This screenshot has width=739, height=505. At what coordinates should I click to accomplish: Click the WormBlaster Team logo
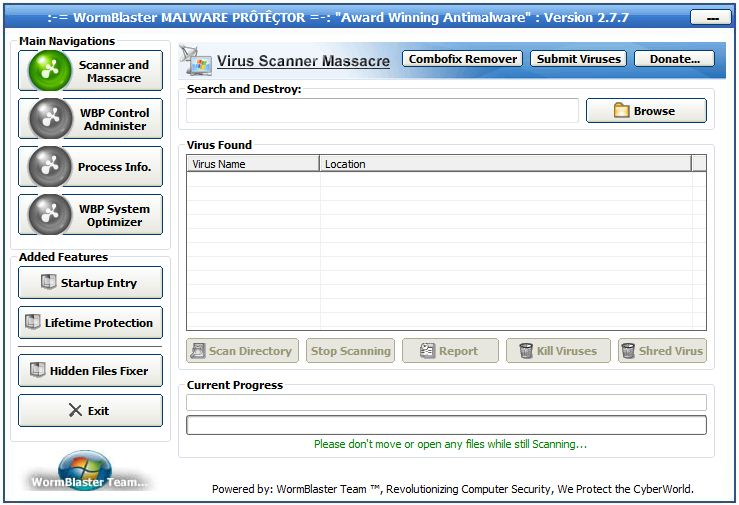click(x=86, y=471)
